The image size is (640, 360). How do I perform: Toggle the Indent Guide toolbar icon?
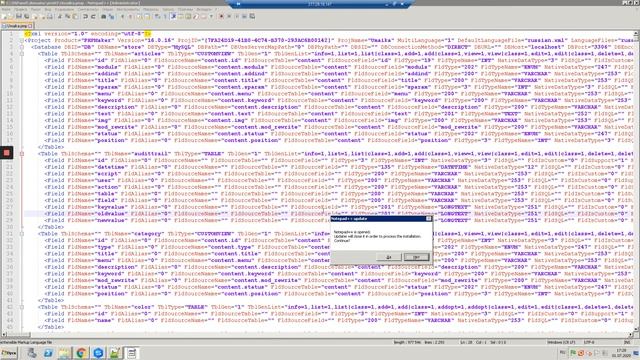point(173,16)
